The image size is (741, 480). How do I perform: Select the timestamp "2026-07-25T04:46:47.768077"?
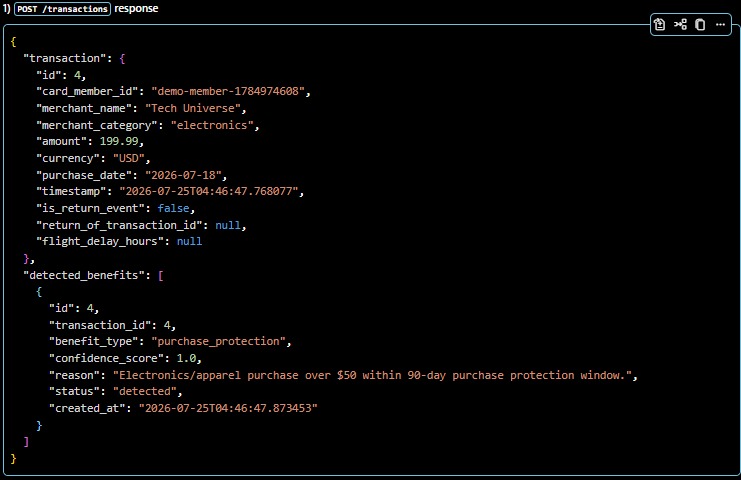tap(208, 191)
